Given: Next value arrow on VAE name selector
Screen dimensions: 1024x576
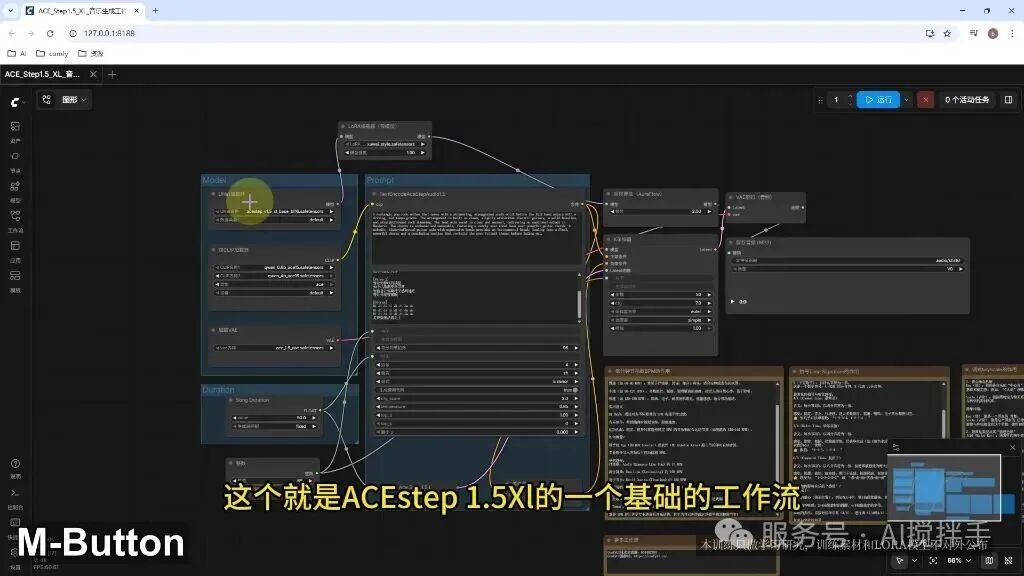Looking at the screenshot, I should coord(331,348).
